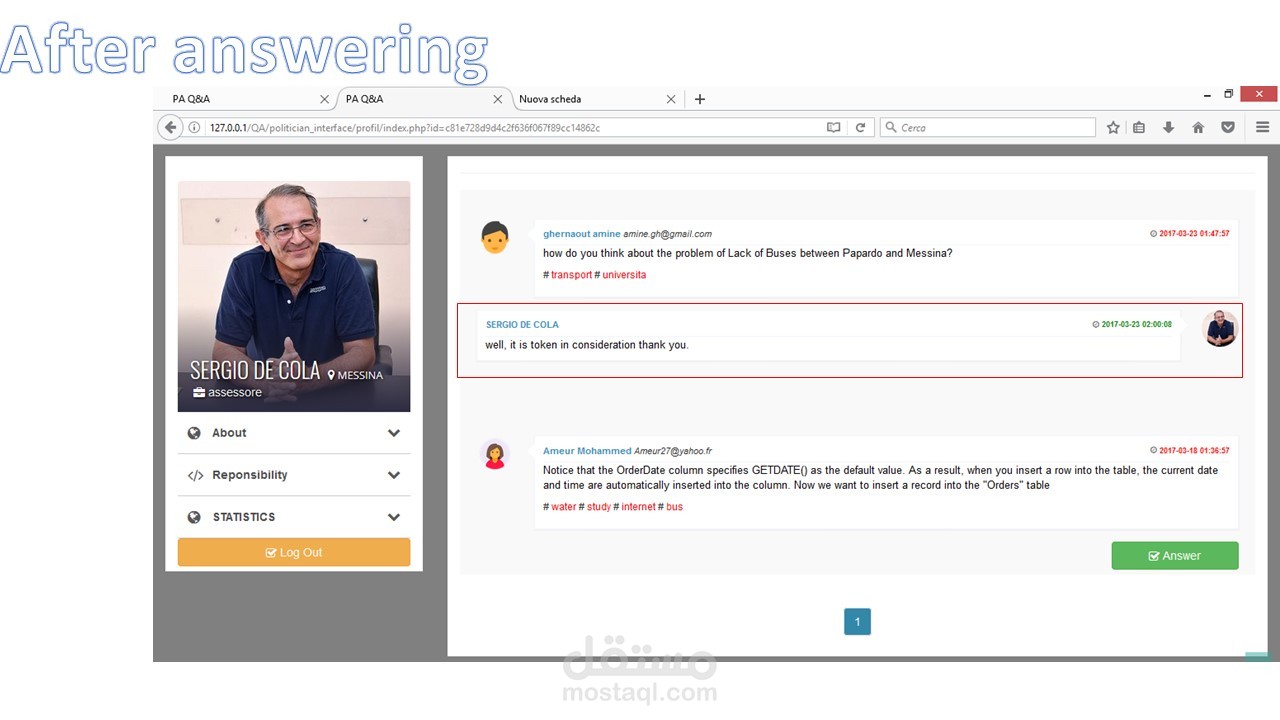Open the universita hashtag
1280x720 pixels.
pyautogui.click(x=624, y=275)
